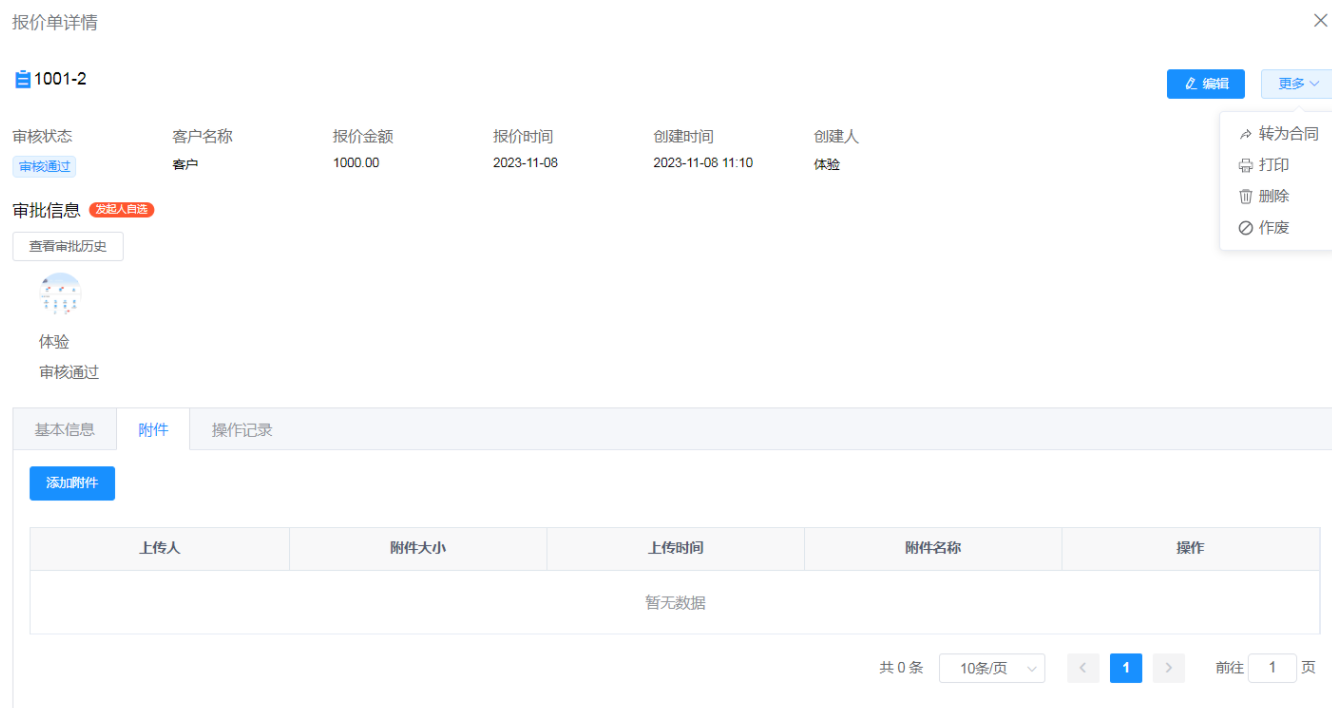Click the 前往 page number input field
The height and width of the screenshot is (708, 1332).
click(1272, 667)
